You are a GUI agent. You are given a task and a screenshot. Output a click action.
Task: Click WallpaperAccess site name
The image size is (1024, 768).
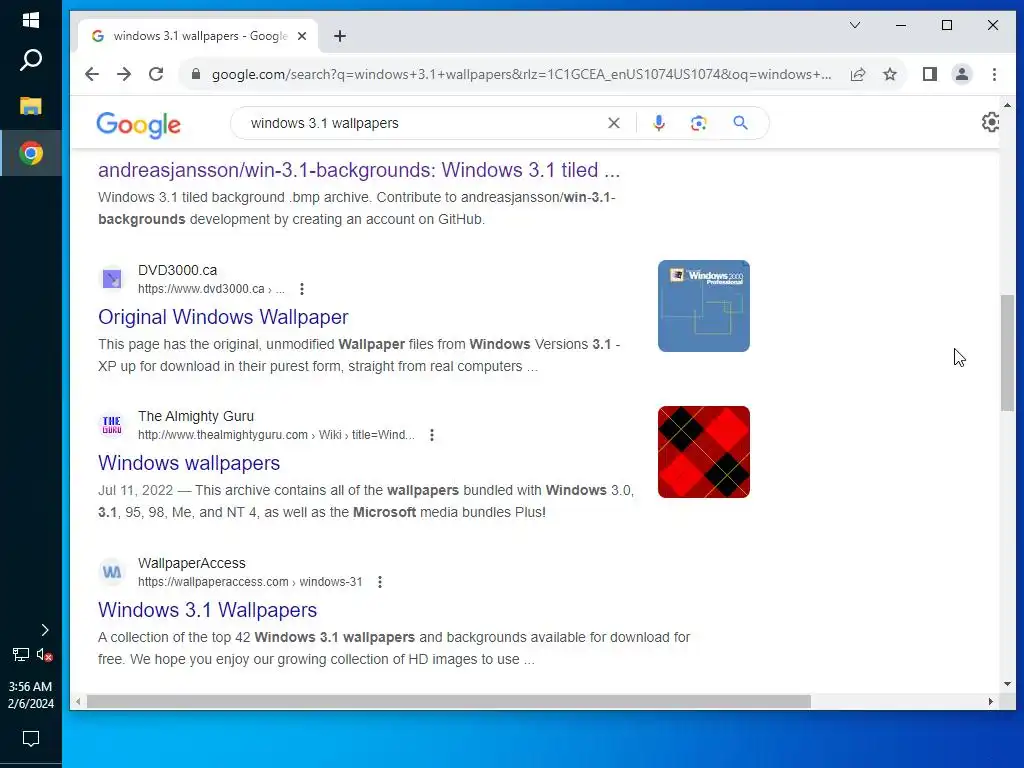[x=192, y=563]
